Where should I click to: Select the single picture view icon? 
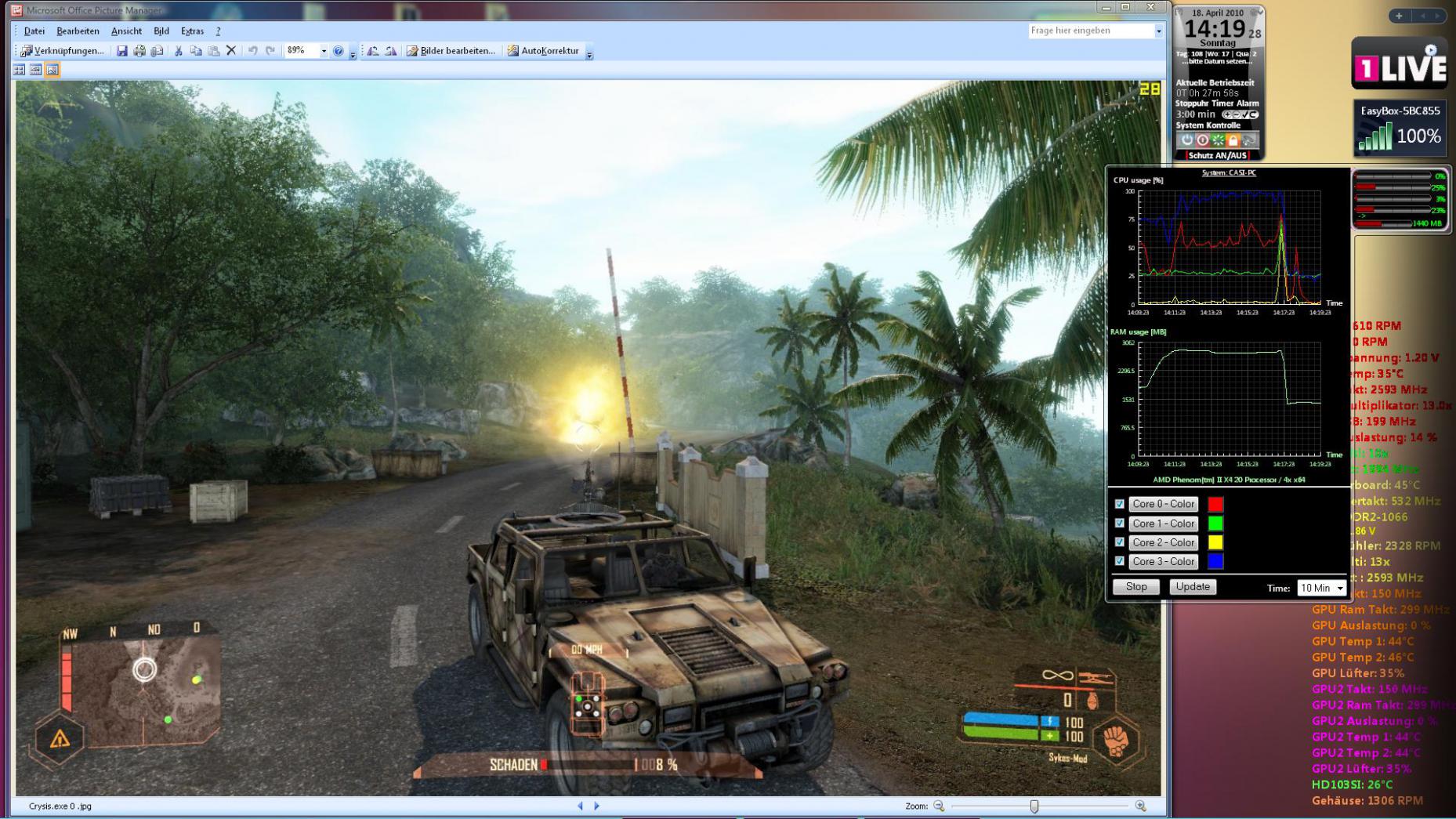[x=53, y=70]
